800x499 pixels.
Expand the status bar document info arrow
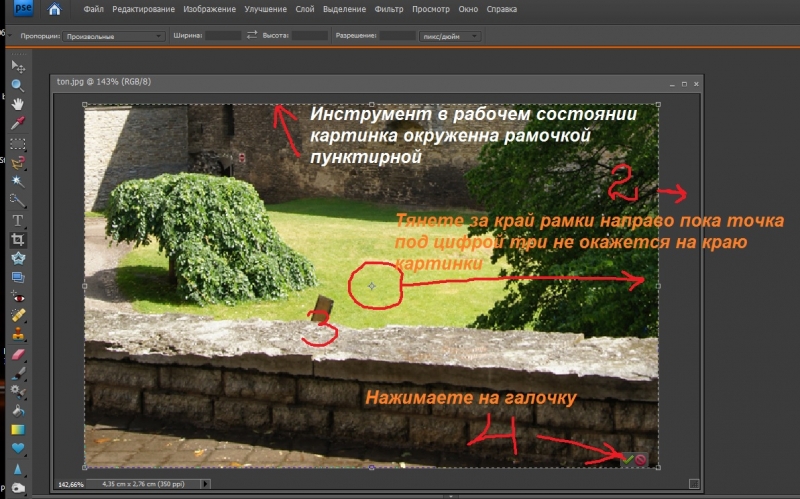pyautogui.click(x=206, y=484)
